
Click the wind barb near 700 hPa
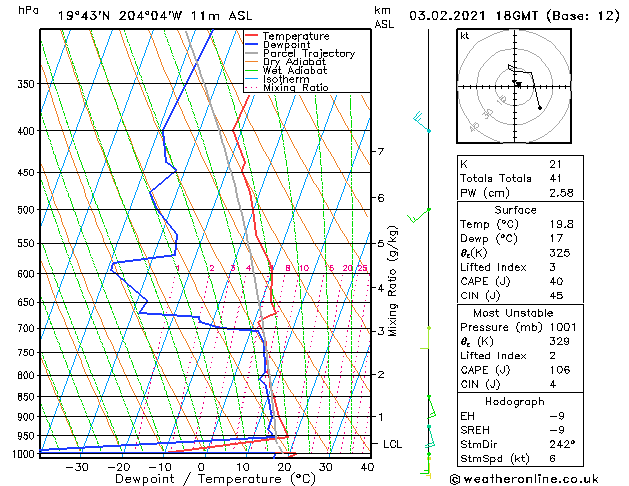[x=425, y=338]
